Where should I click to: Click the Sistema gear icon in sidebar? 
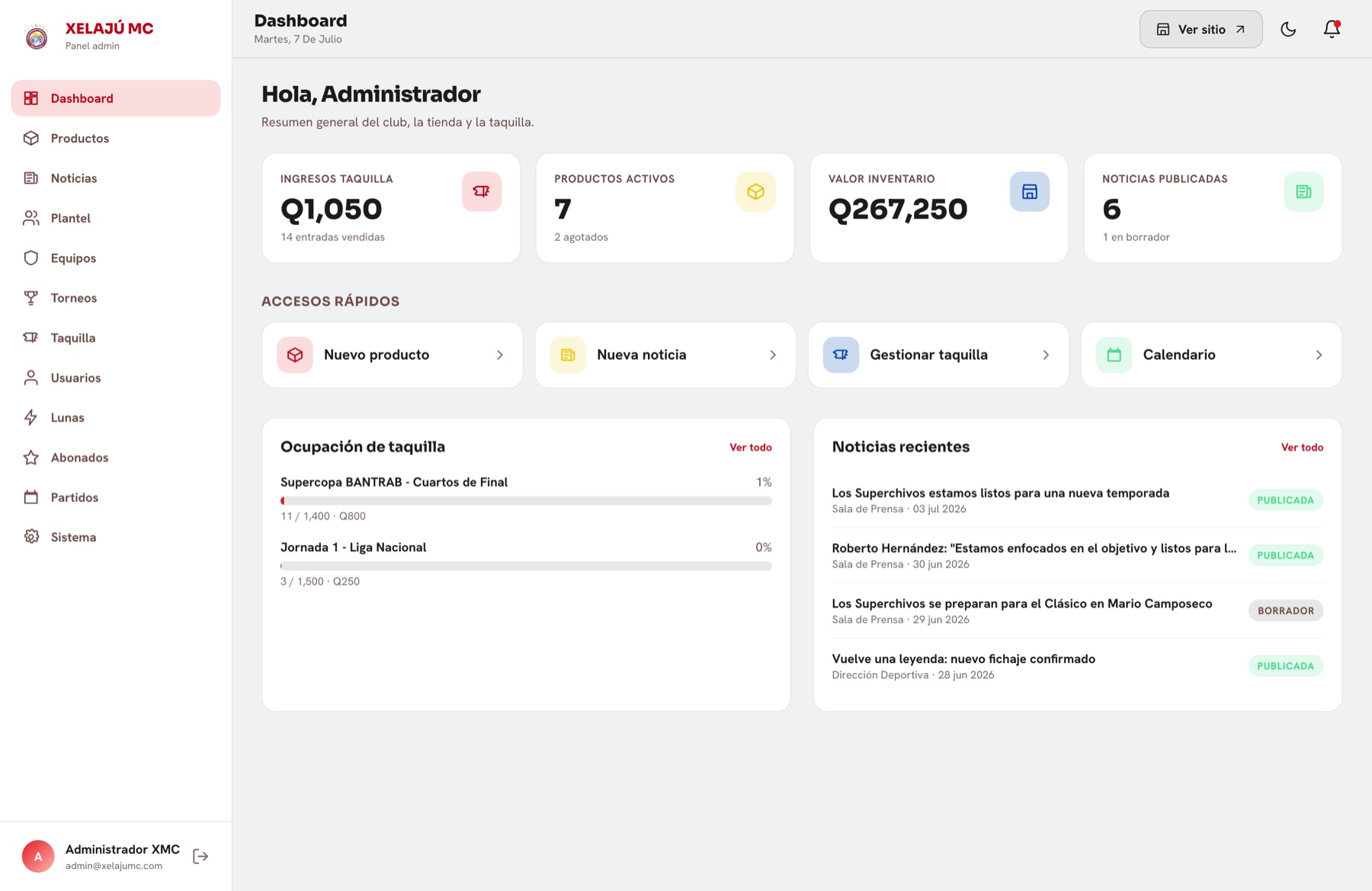pyautogui.click(x=31, y=537)
